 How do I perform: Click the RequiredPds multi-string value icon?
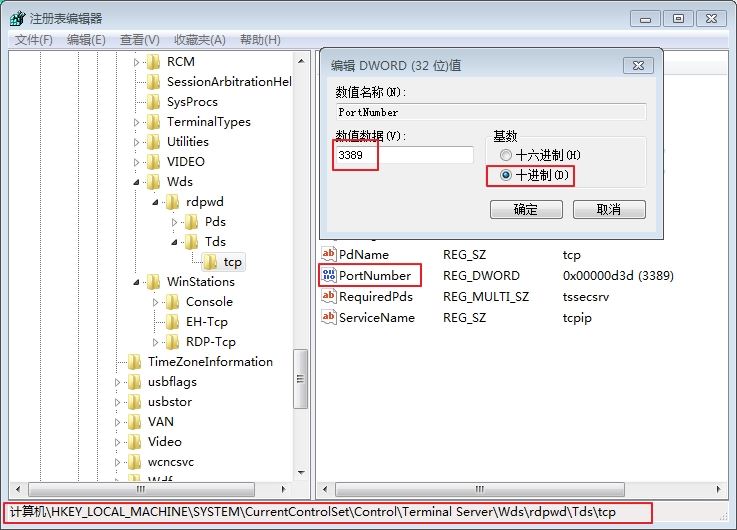click(x=329, y=297)
